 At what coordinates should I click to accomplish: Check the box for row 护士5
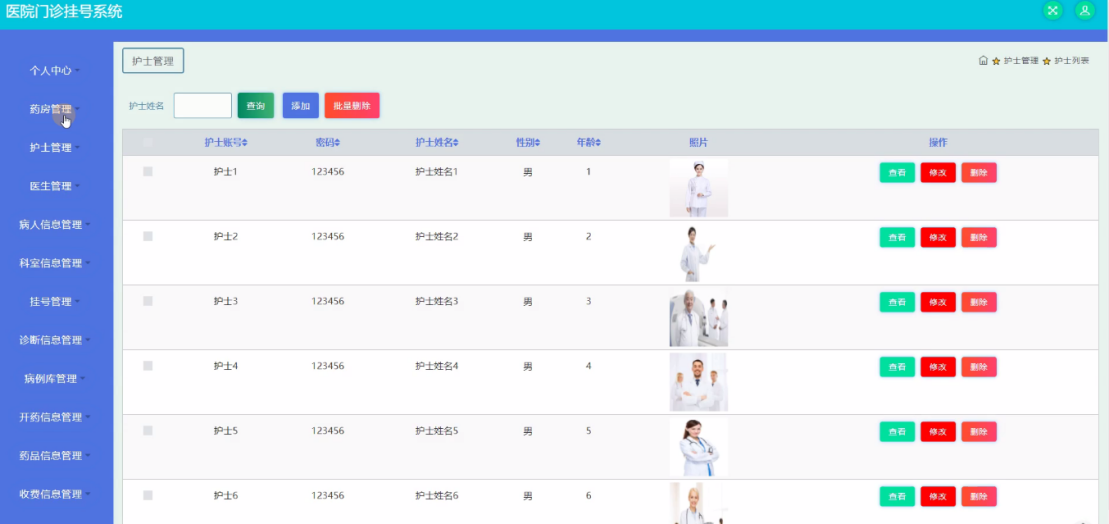(x=148, y=431)
